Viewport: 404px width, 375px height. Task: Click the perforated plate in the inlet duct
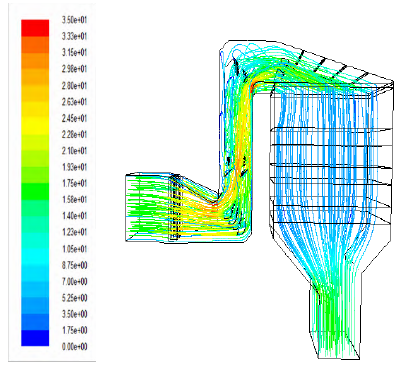coord(175,207)
